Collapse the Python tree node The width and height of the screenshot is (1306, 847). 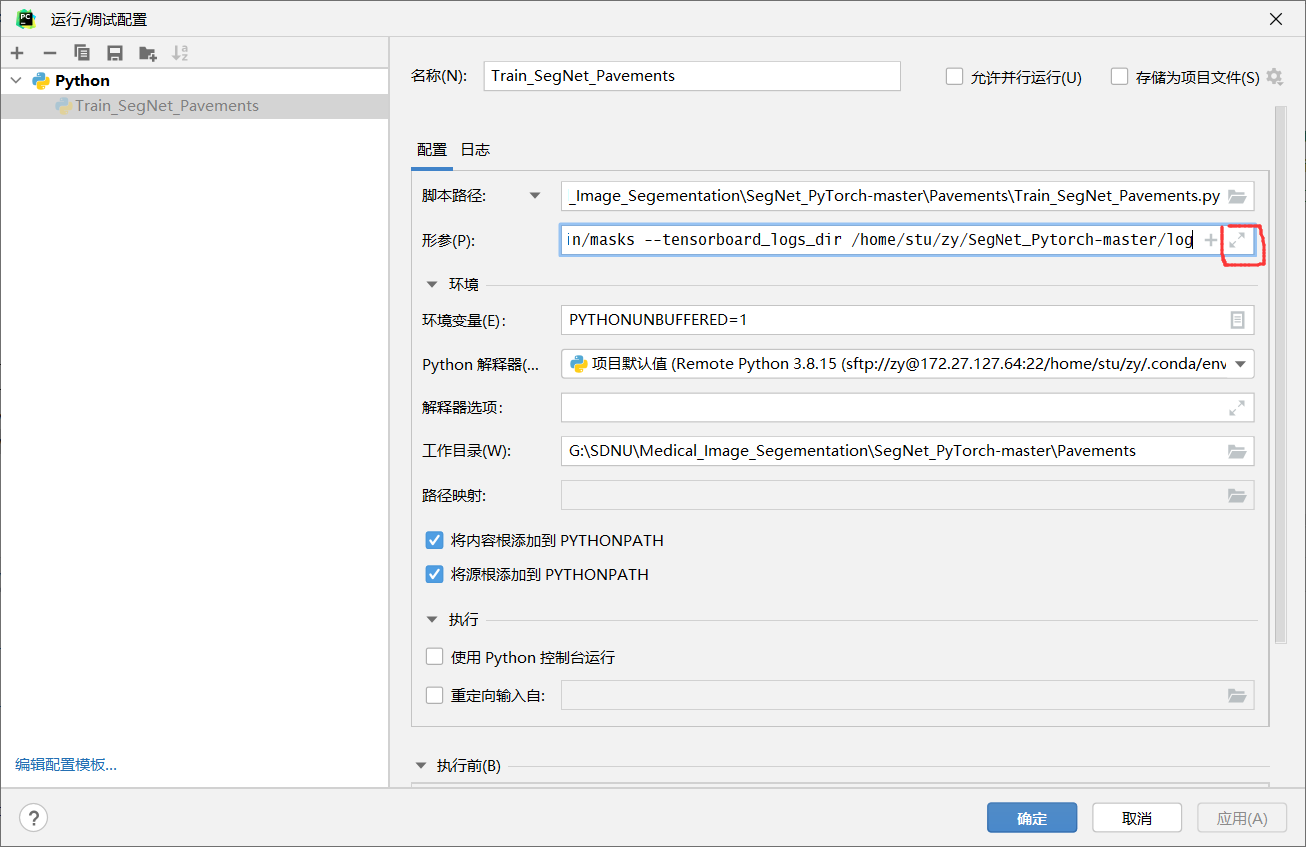15,80
